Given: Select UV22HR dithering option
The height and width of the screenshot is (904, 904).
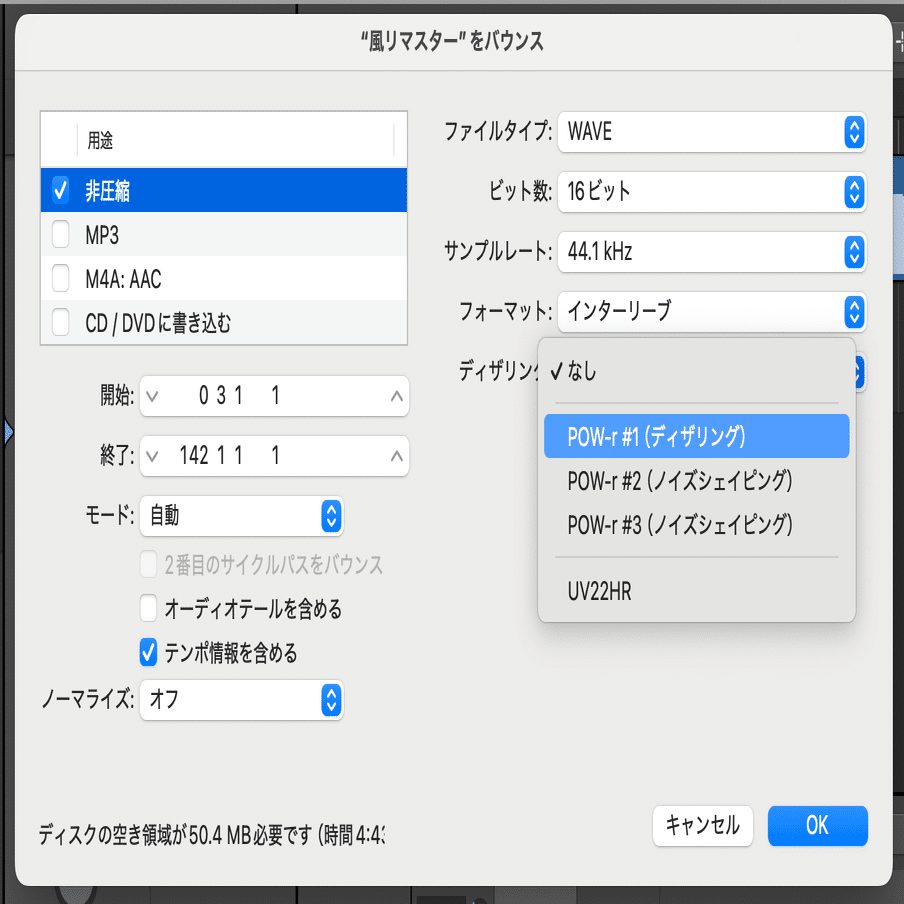Looking at the screenshot, I should pyautogui.click(x=696, y=591).
